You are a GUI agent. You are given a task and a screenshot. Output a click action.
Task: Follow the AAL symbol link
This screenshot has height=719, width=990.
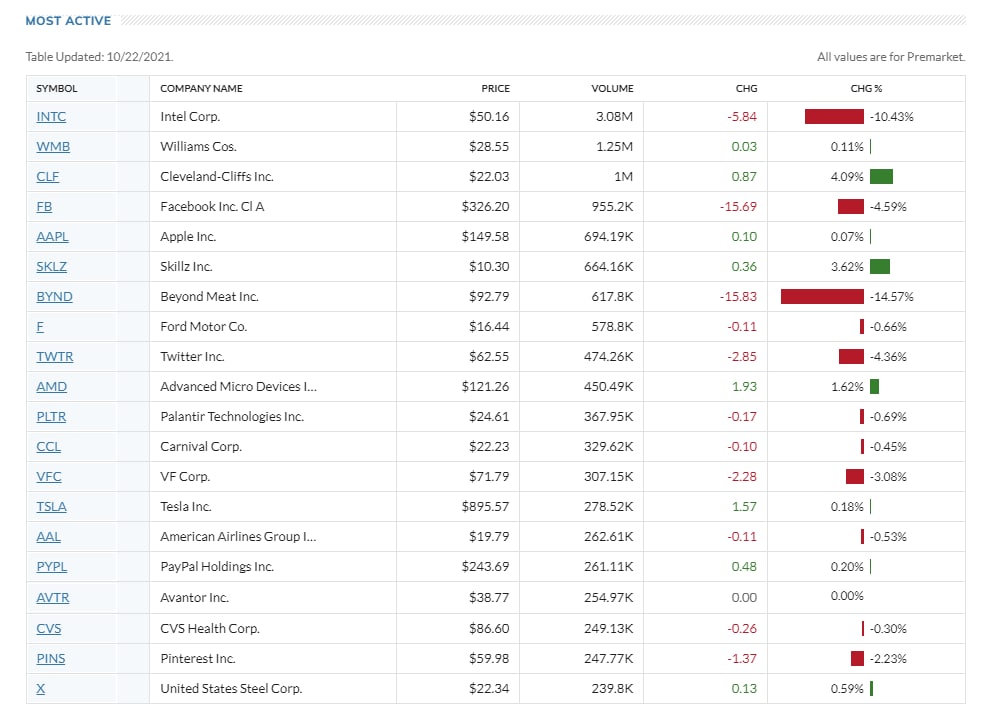pos(49,537)
